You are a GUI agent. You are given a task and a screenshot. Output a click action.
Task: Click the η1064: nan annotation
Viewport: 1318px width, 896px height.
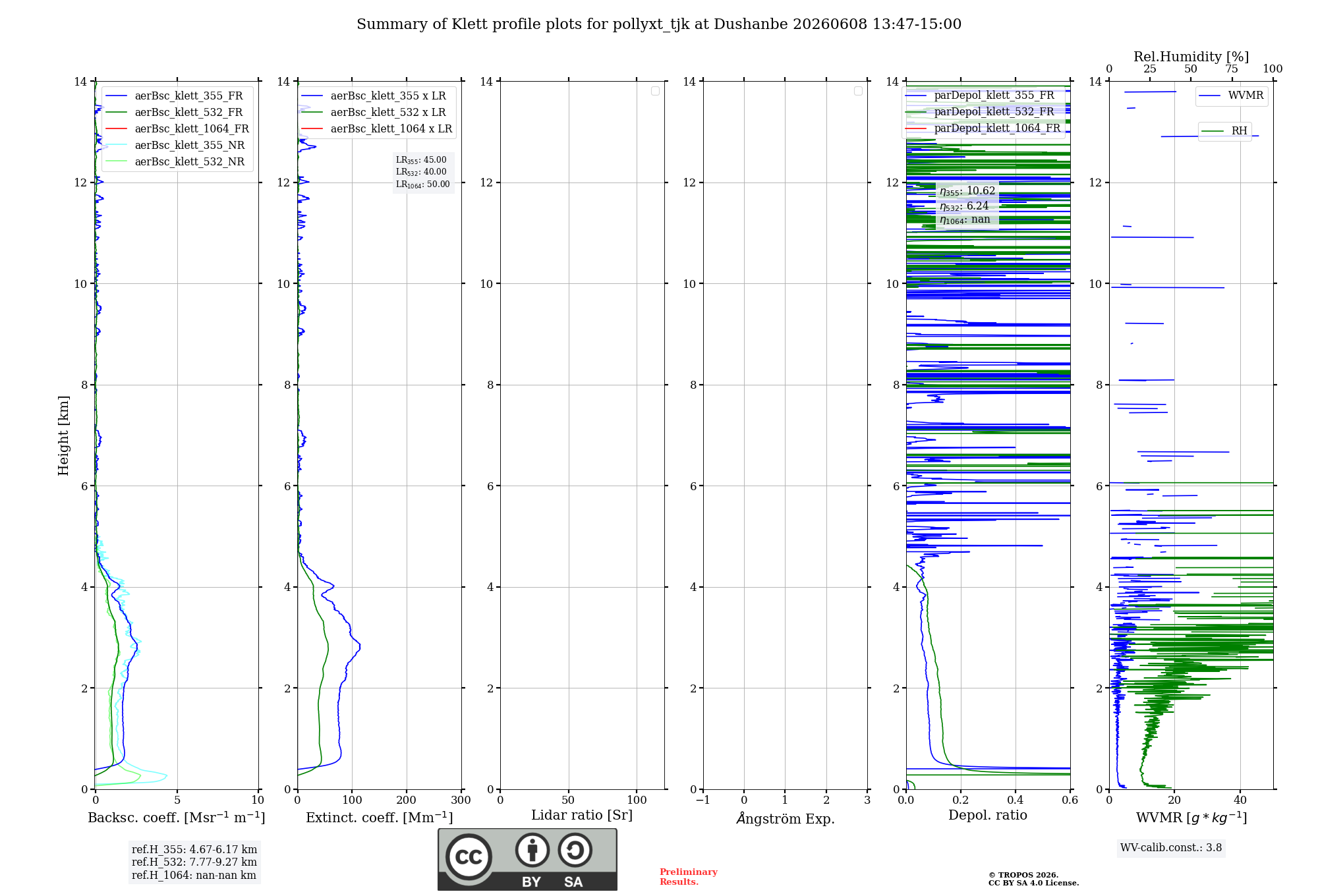point(965,219)
